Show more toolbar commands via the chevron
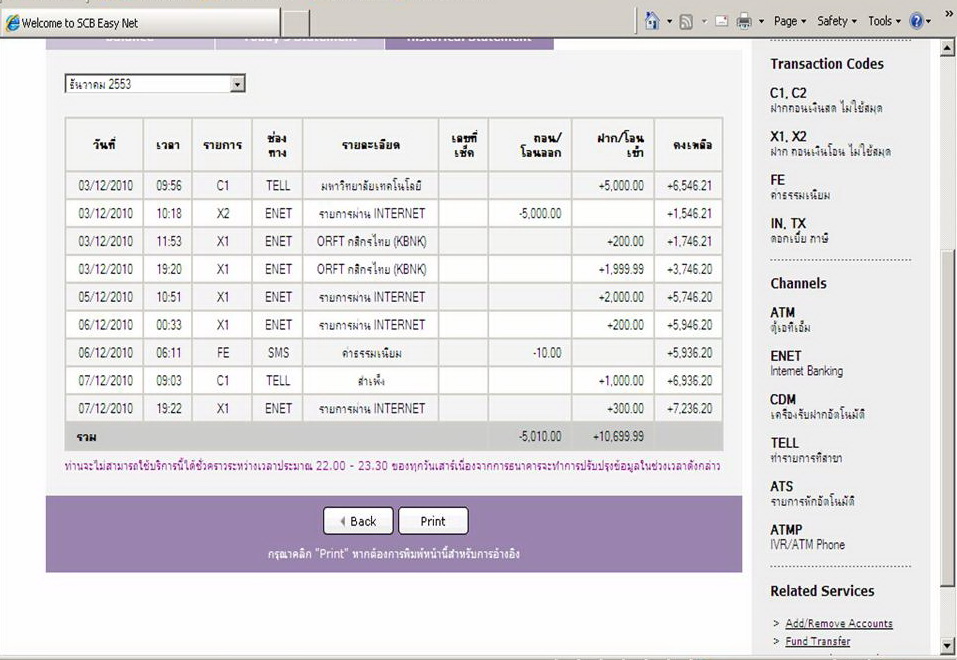The width and height of the screenshot is (957, 660). [949, 13]
